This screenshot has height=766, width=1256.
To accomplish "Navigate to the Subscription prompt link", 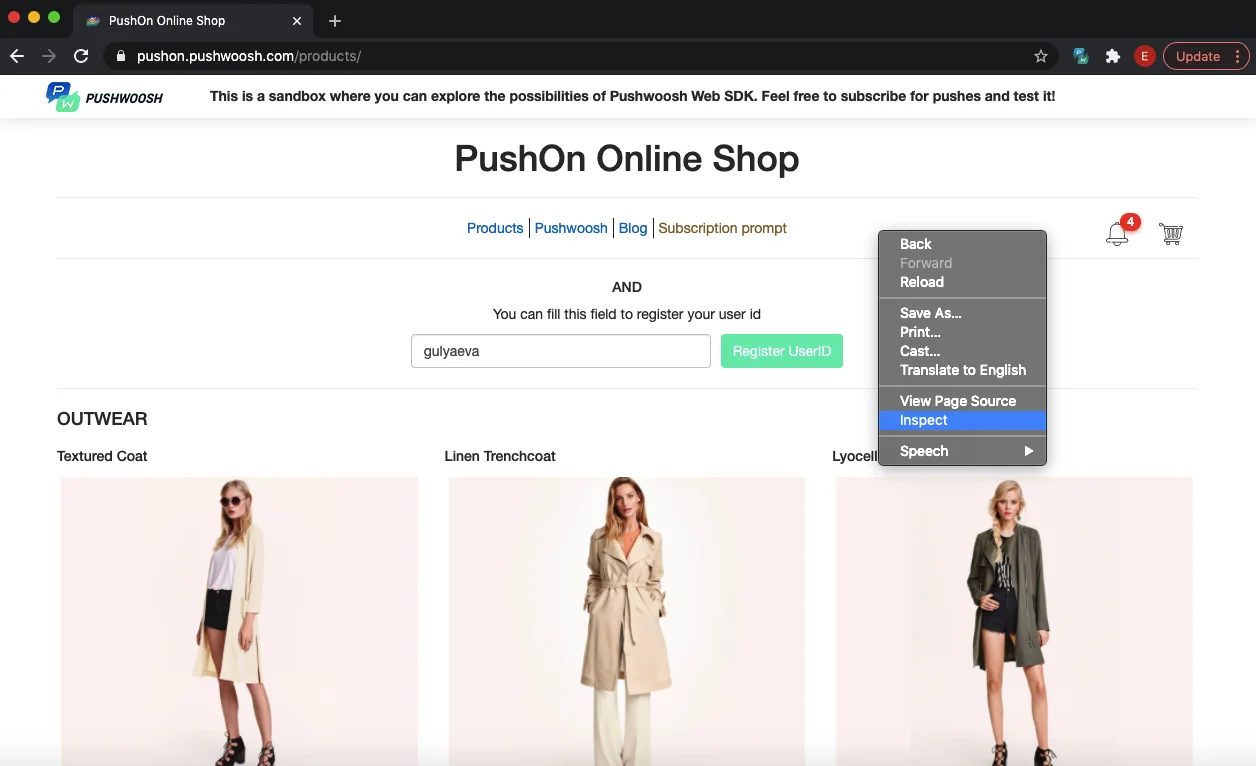I will coord(722,228).
